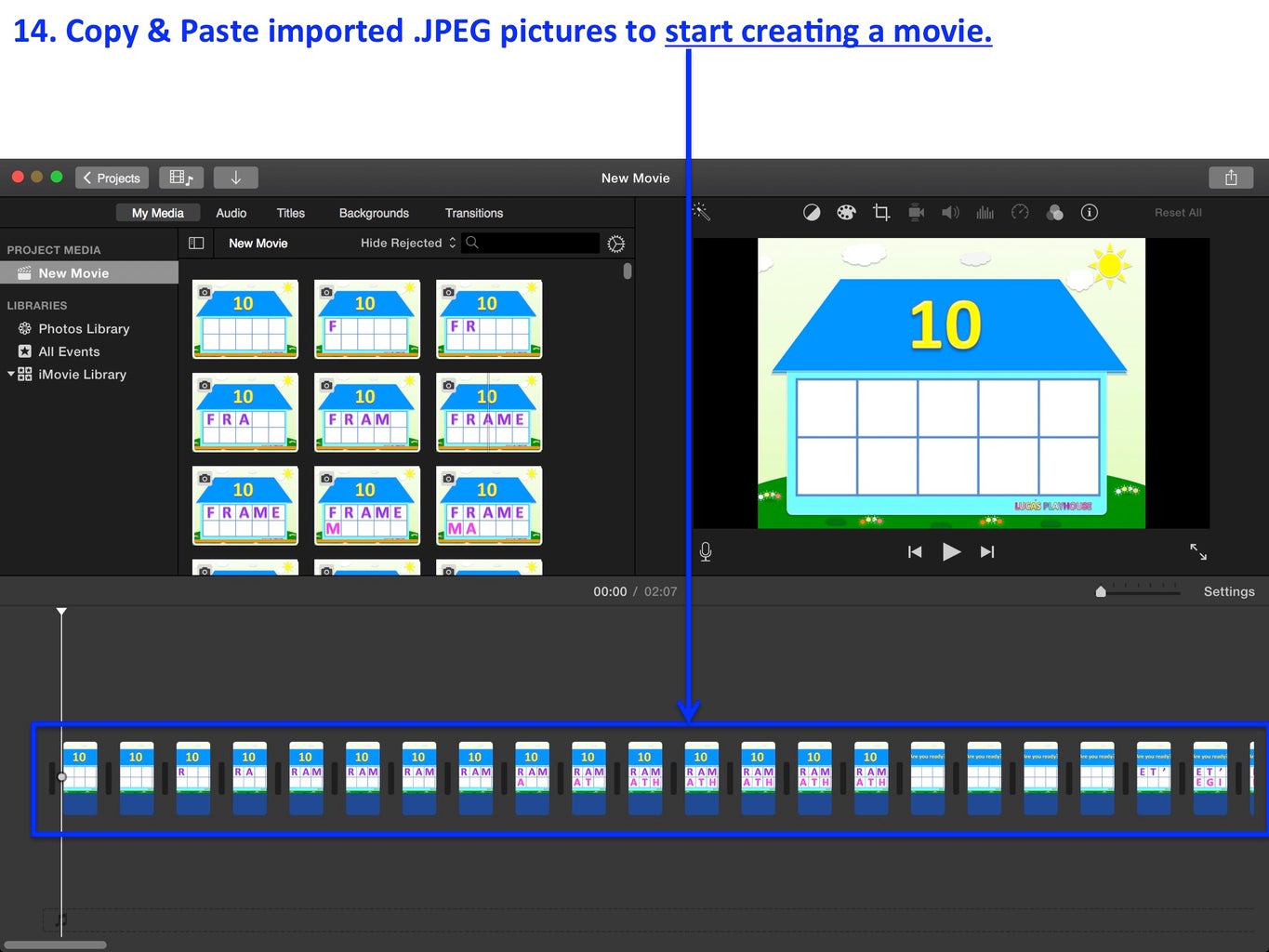This screenshot has width=1269, height=952.
Task: Switch to the Audio tab
Action: (231, 212)
